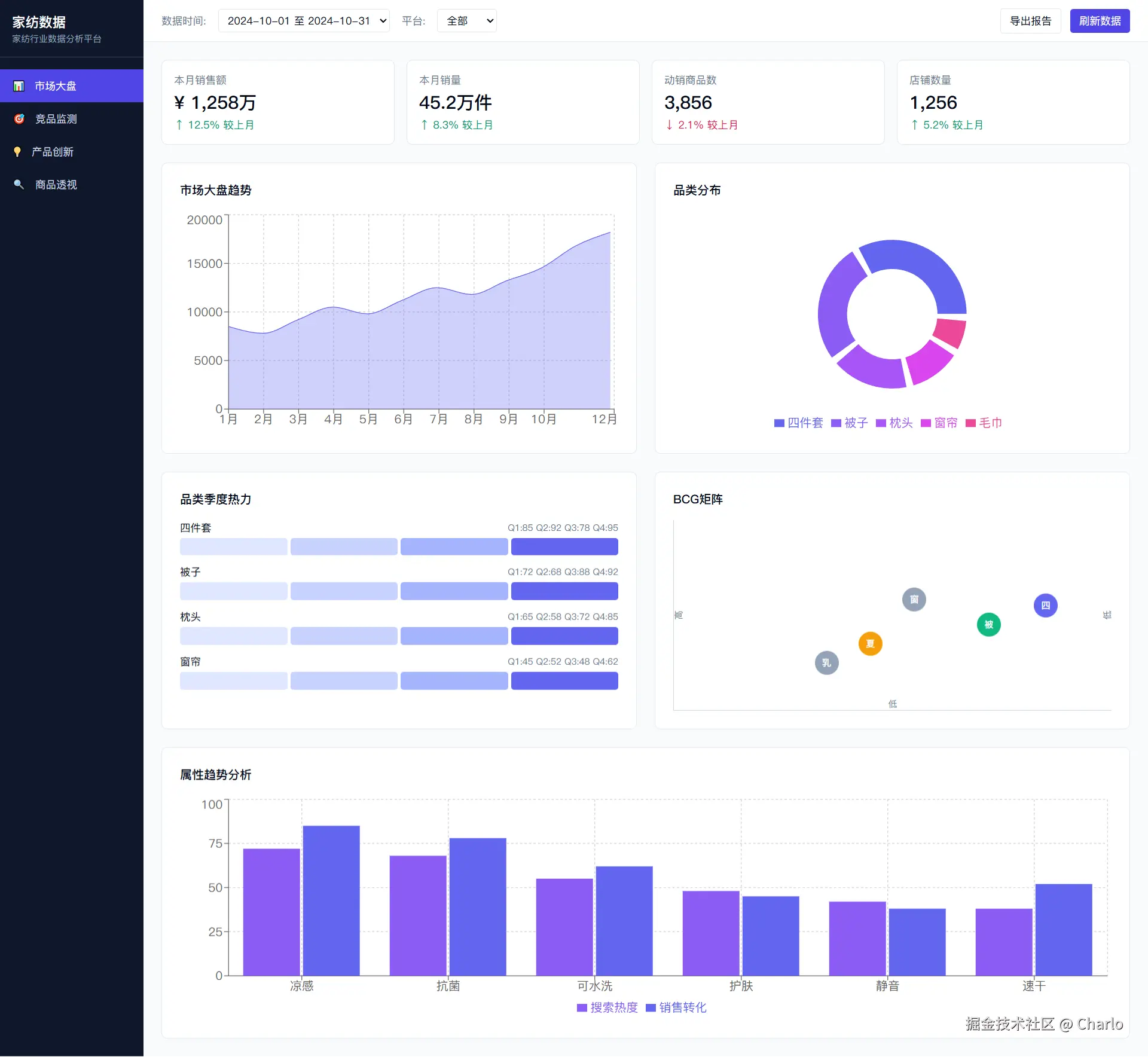Click the lightbulb icon beside 产品创新
1148x1057 pixels.
coord(17,152)
